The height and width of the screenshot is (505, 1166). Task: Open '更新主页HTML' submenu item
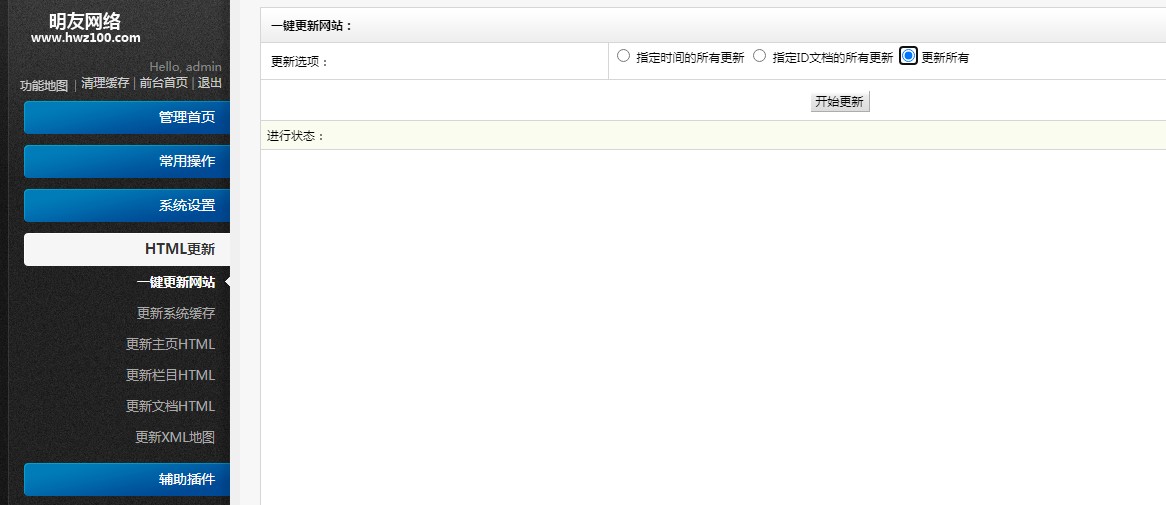[x=170, y=344]
